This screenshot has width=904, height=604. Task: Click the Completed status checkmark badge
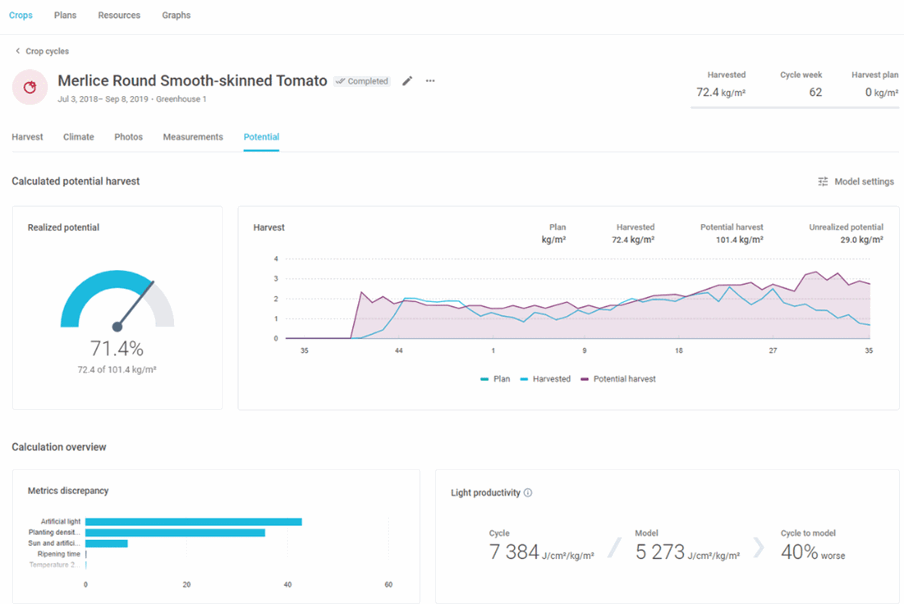tap(362, 81)
